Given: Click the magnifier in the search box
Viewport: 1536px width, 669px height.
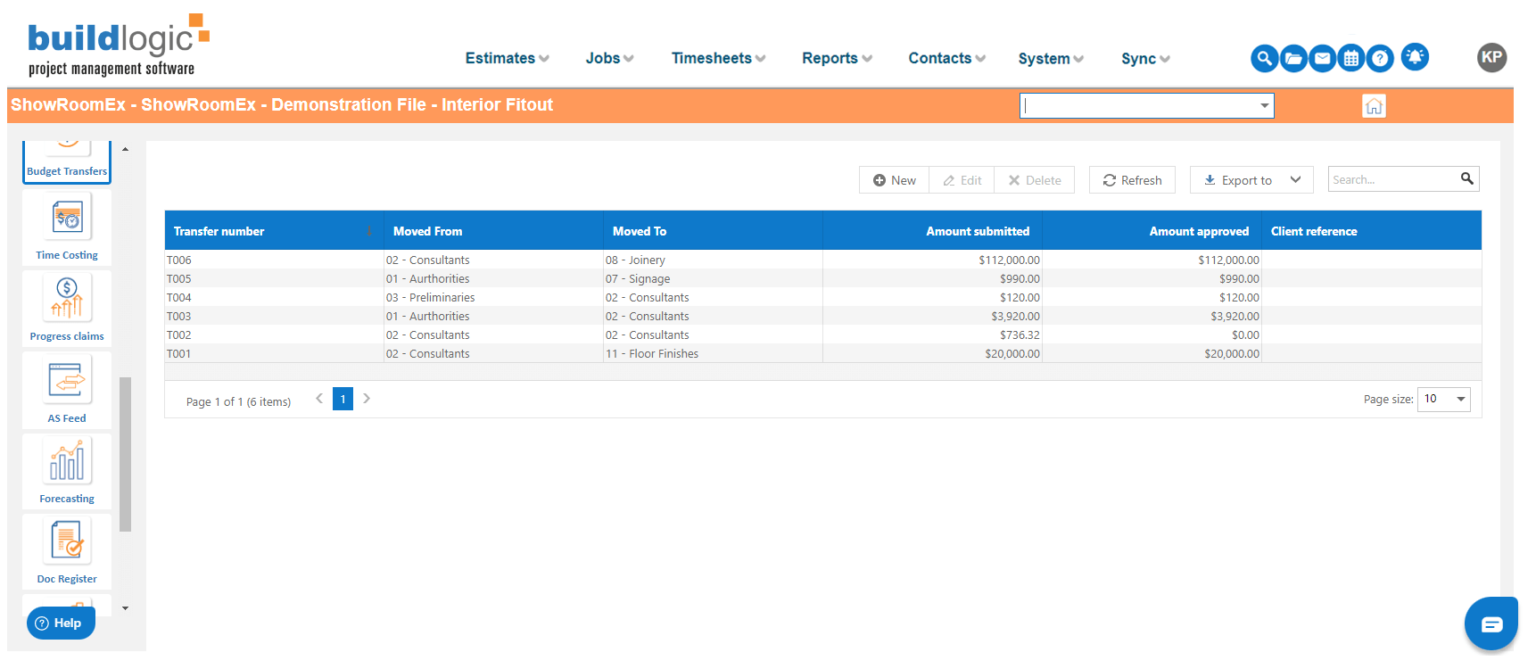Looking at the screenshot, I should click(1467, 179).
